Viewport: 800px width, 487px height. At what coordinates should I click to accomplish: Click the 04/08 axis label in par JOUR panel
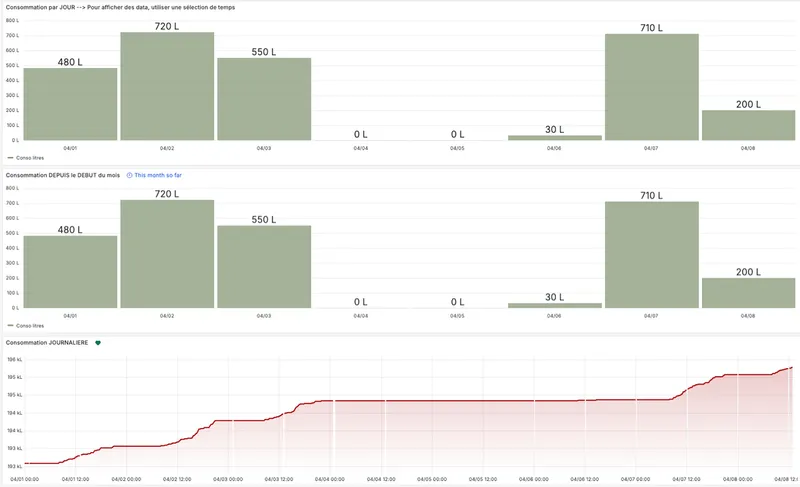748,148
